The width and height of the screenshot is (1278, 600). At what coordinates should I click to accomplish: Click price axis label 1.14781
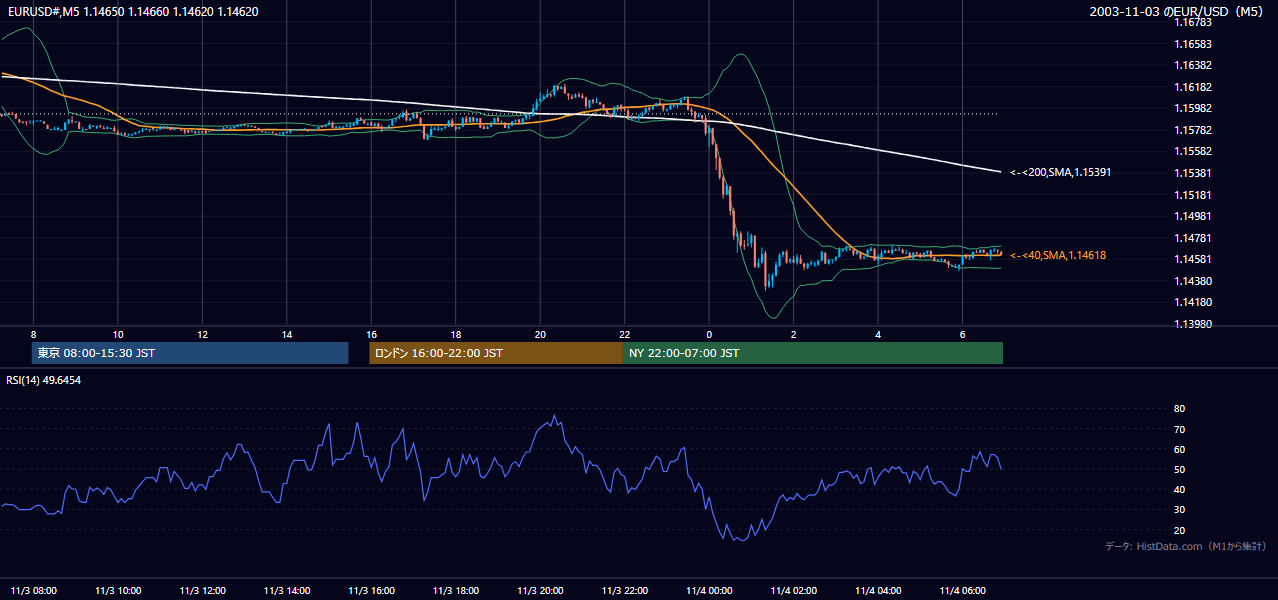pyautogui.click(x=1193, y=238)
